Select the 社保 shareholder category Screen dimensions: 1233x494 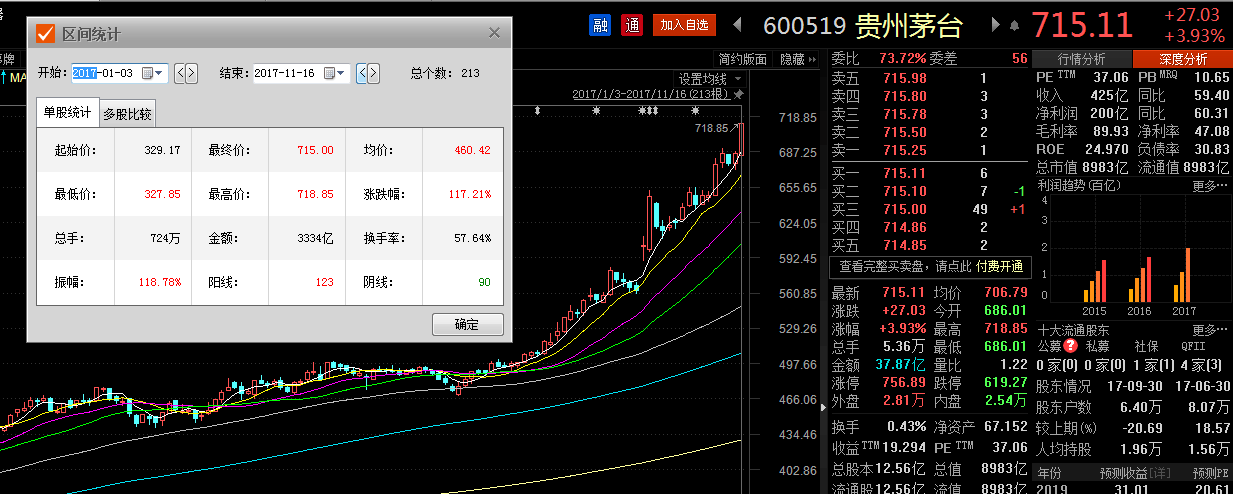click(x=1147, y=346)
